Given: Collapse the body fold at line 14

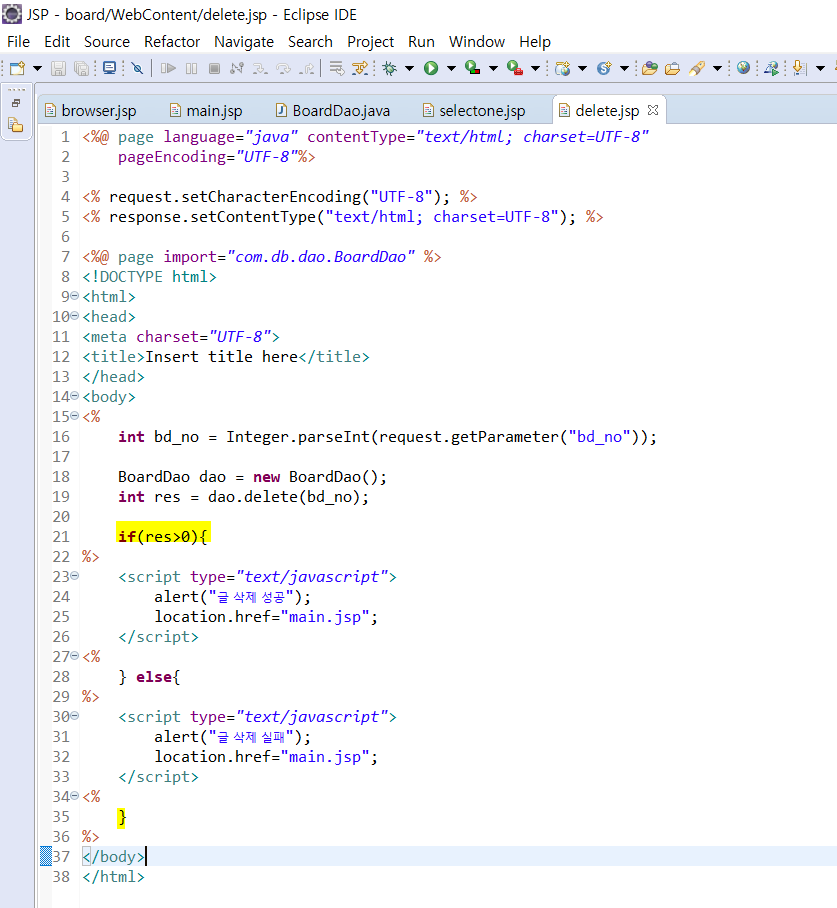Looking at the screenshot, I should 75,396.
